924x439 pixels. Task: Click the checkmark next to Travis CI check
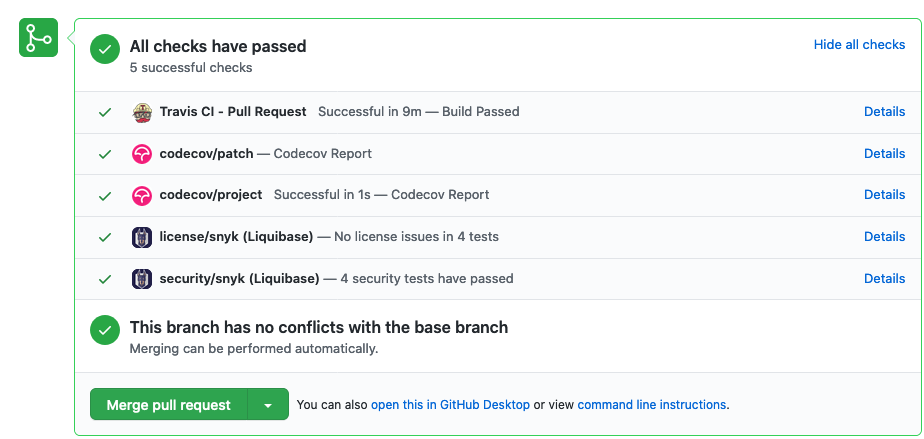click(x=105, y=112)
